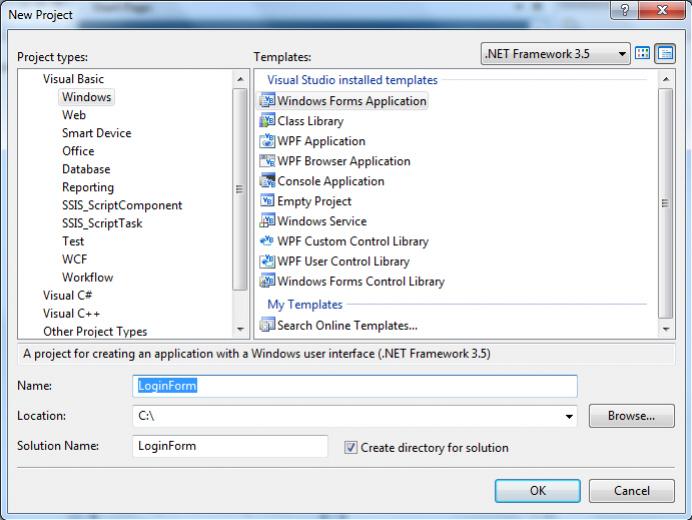Click the Templates list scrollbar thumb
Screen dimensions: 692x520
tap(666, 203)
